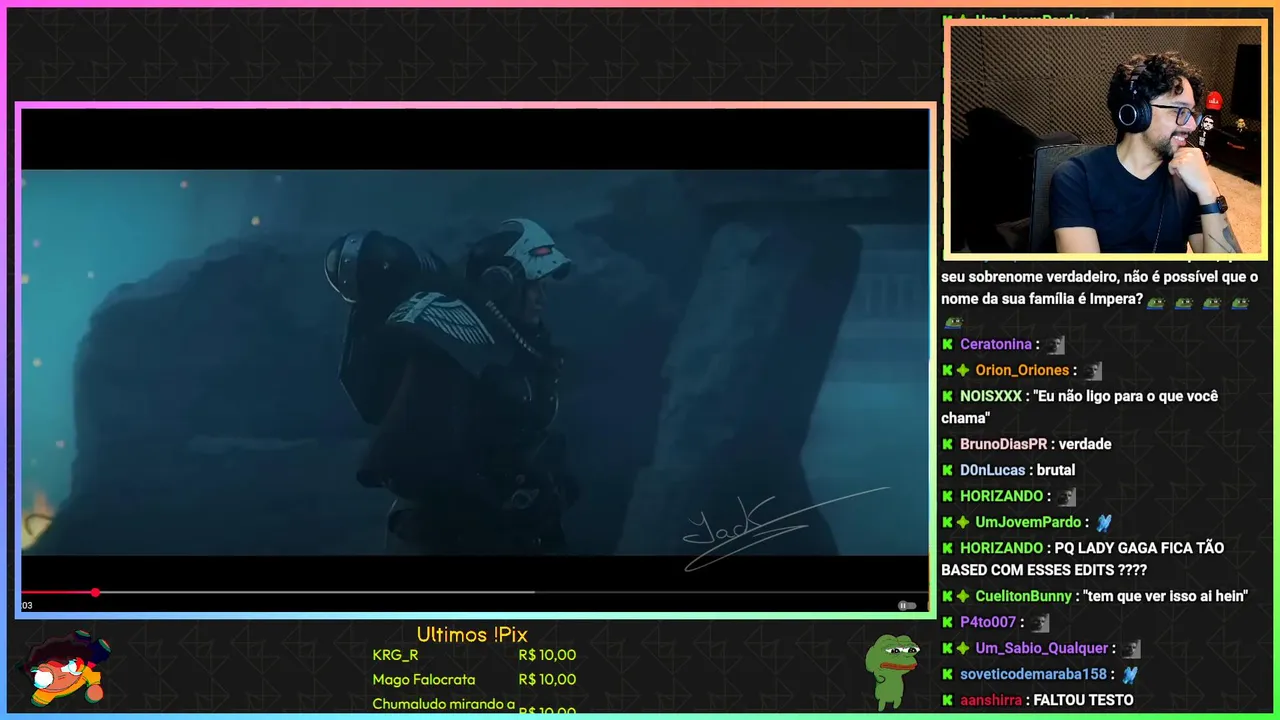
Task: Click the green K badge beside D0nLucas
Action: tap(947, 470)
